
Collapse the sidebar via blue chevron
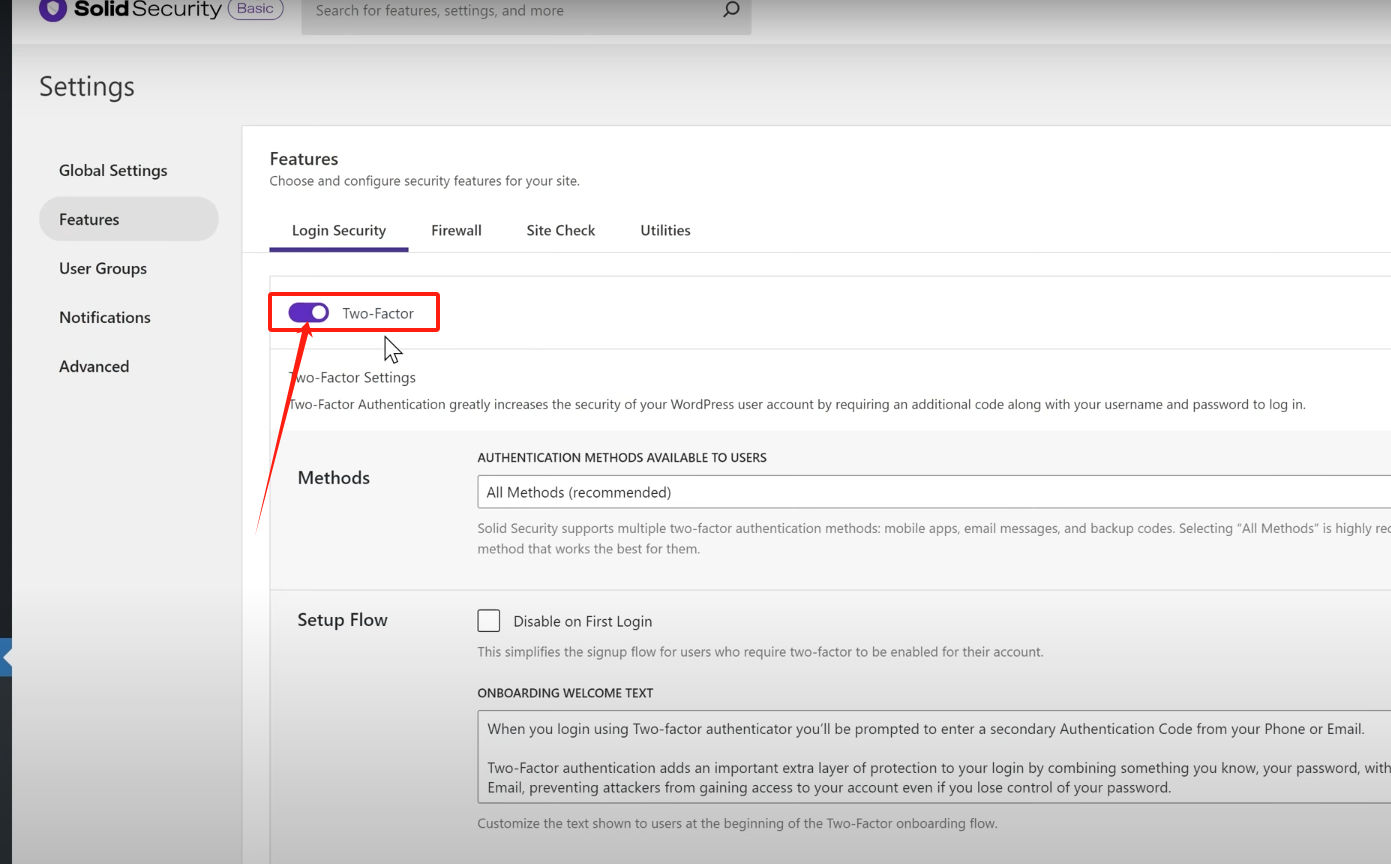pyautogui.click(x=6, y=657)
